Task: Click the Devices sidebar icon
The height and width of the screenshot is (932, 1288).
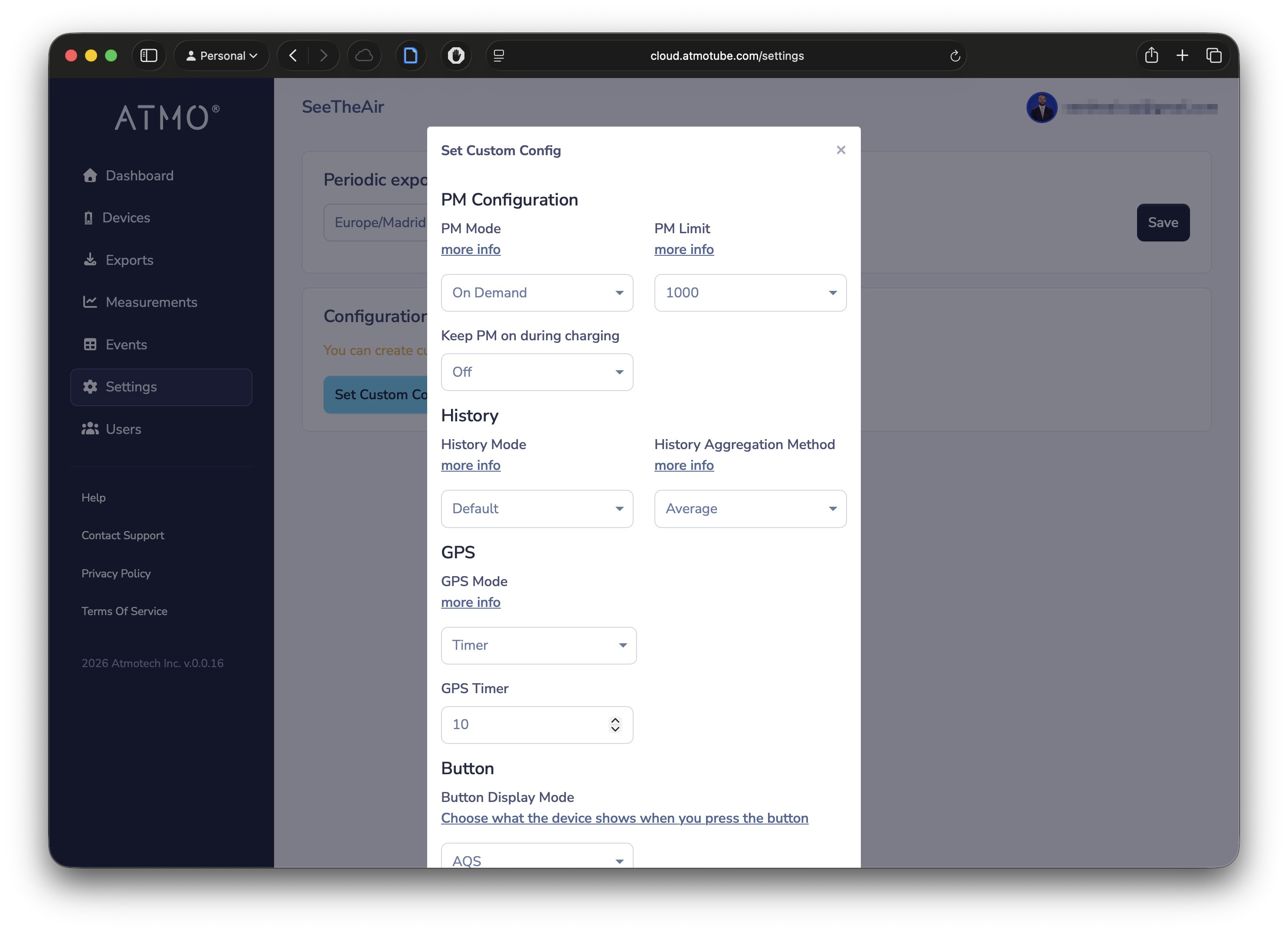Action: pos(88,218)
